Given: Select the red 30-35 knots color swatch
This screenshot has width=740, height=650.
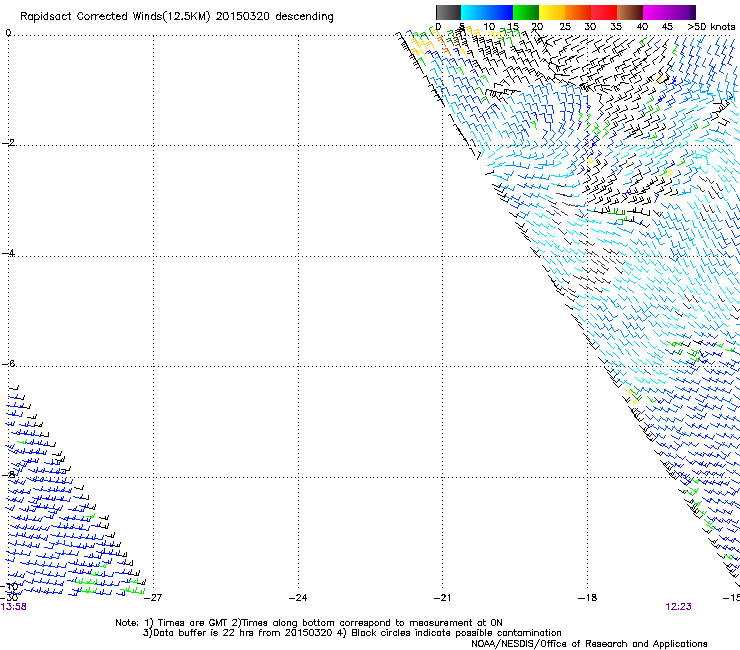Looking at the screenshot, I should (604, 12).
